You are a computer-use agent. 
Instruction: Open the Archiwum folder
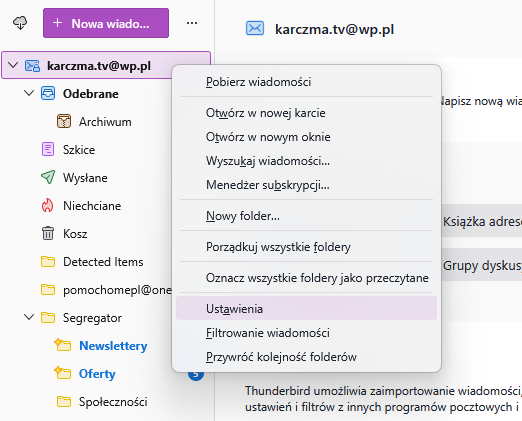click(x=105, y=122)
